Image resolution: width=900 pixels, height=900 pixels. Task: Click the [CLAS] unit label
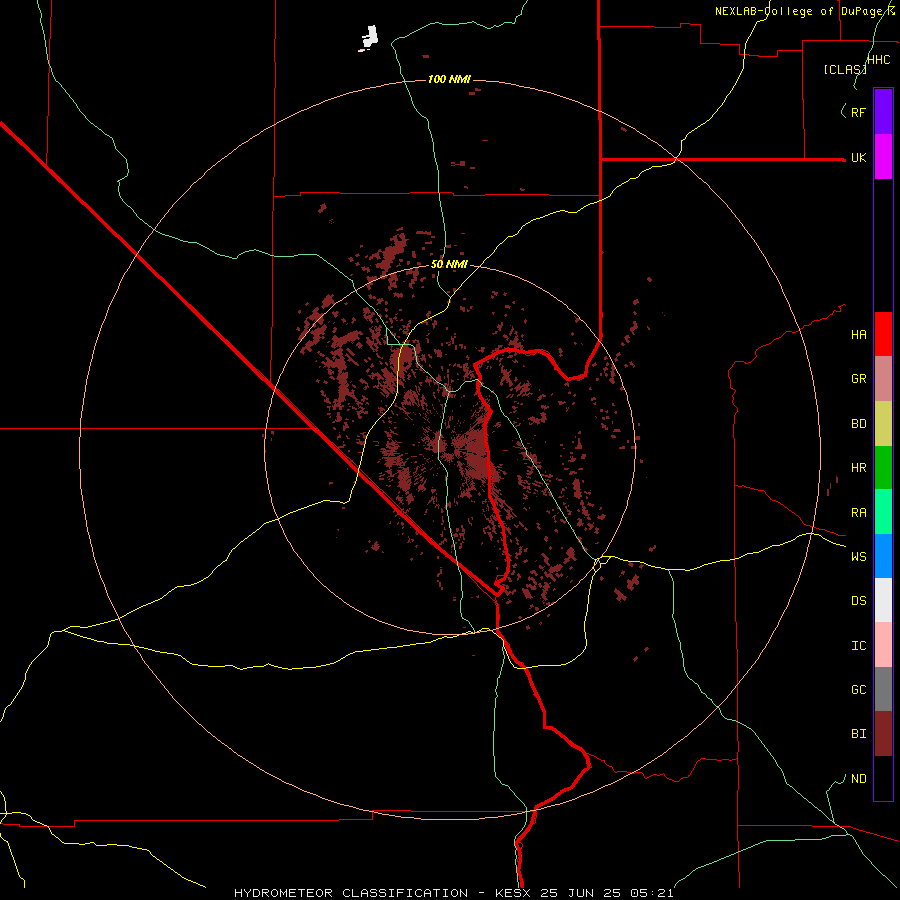pyautogui.click(x=845, y=69)
